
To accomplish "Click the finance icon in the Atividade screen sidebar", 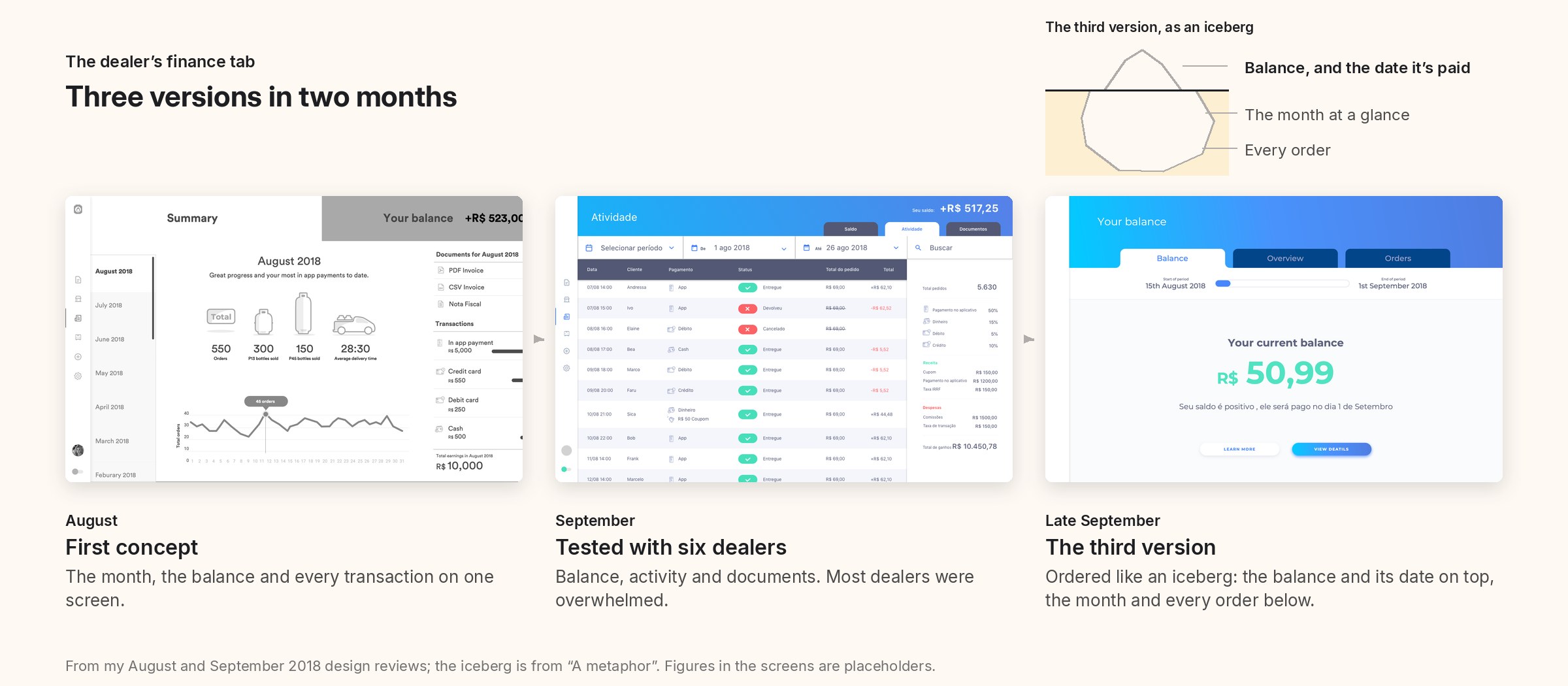I will 566,317.
